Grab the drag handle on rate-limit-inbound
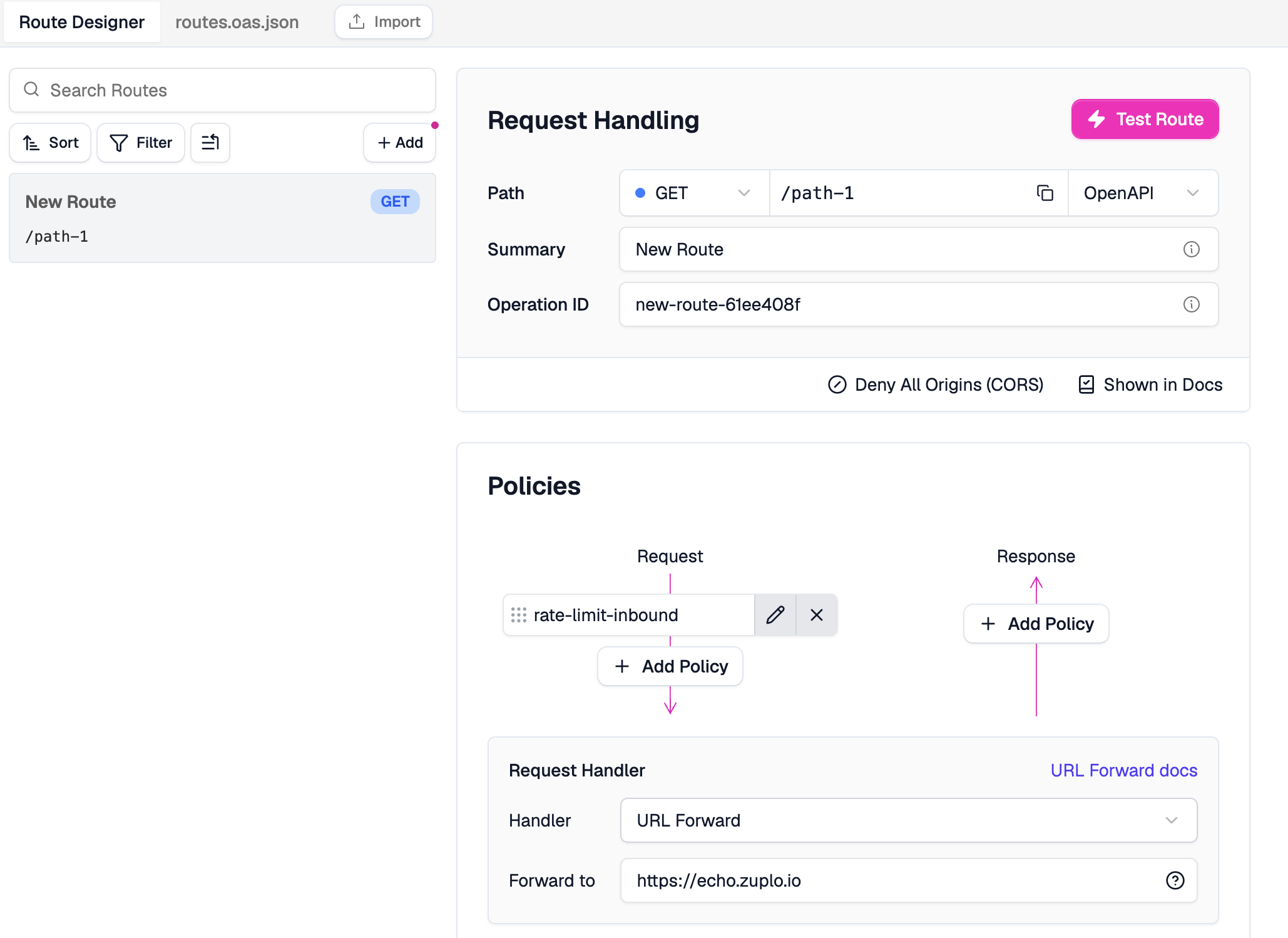Screen dimensions: 1288x938 point(519,615)
